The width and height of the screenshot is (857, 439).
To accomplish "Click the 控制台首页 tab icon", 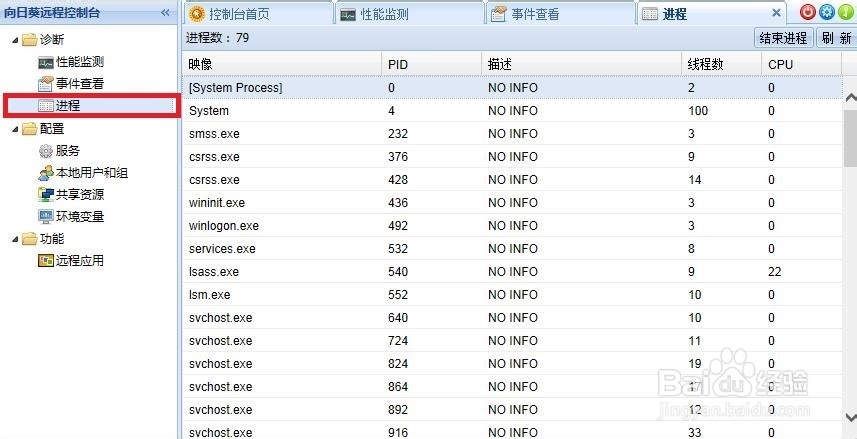I will (197, 14).
